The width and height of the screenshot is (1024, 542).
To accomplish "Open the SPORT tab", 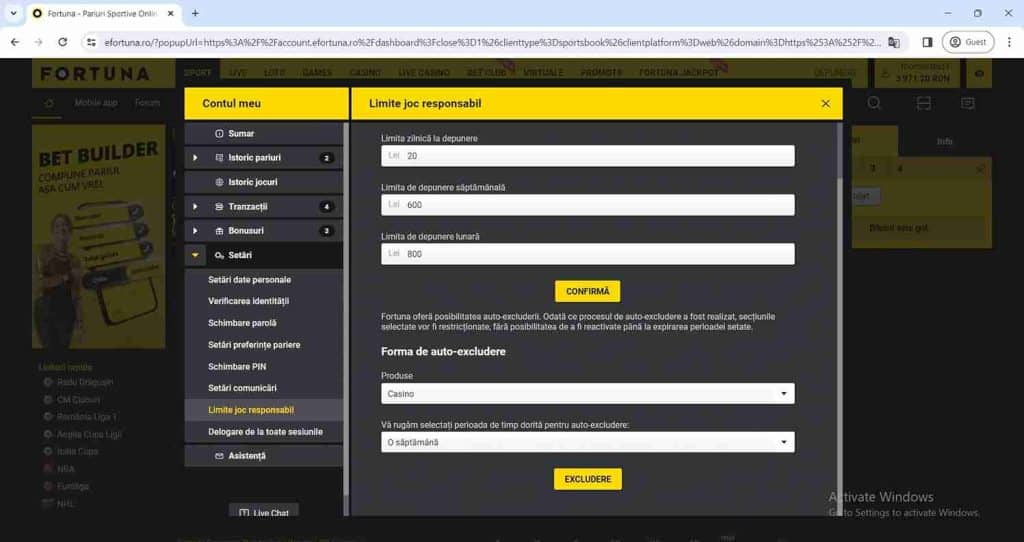I will coord(197,72).
